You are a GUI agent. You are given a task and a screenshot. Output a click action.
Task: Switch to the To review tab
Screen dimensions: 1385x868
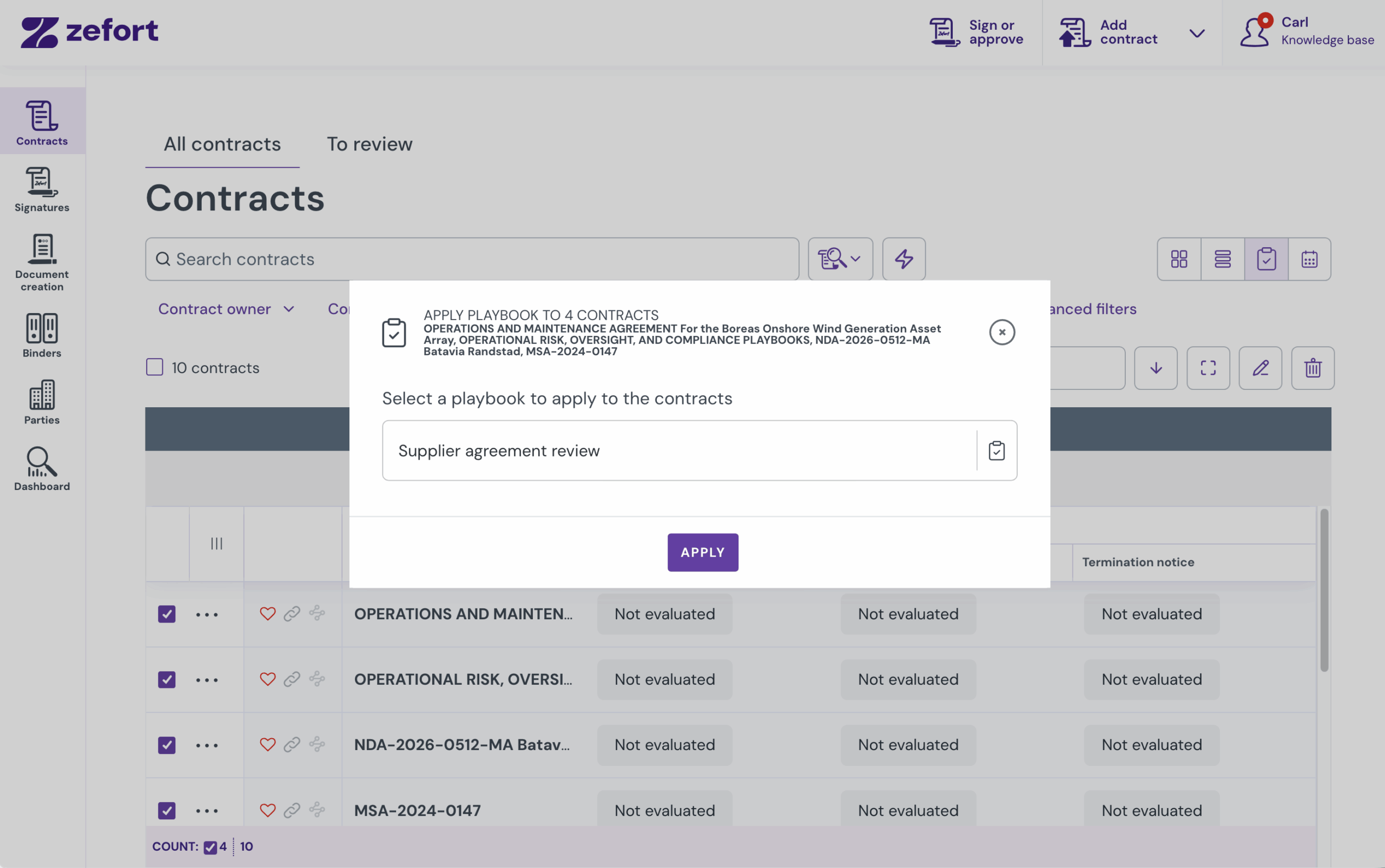coord(369,144)
